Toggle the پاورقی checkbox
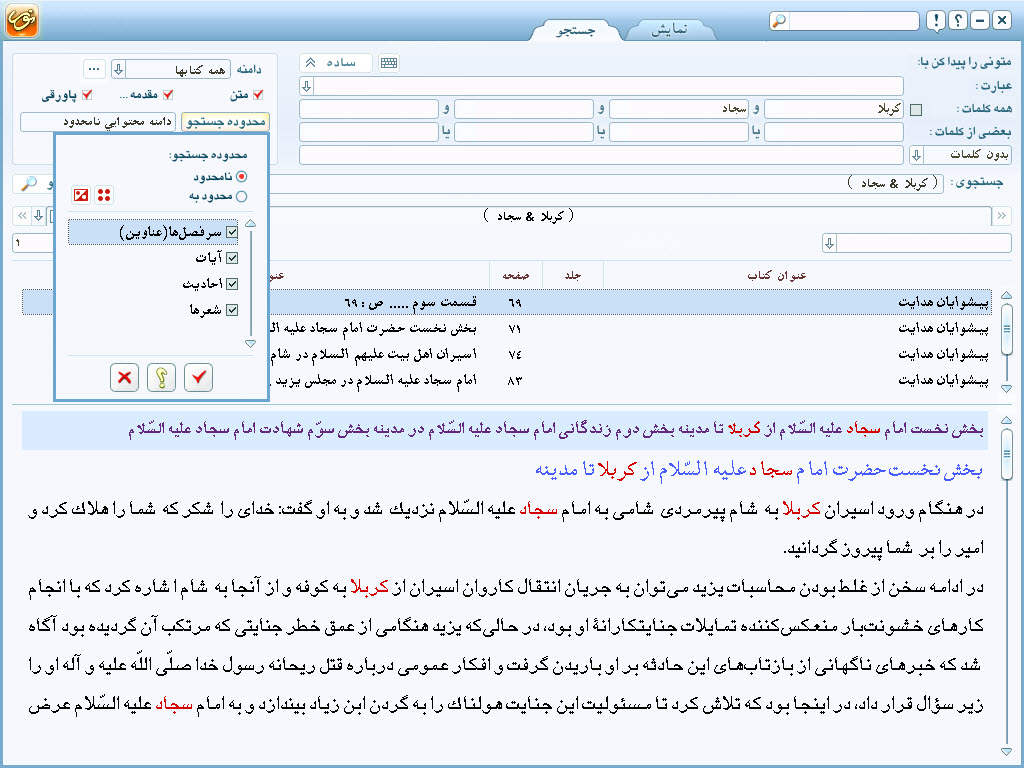 click(87, 95)
